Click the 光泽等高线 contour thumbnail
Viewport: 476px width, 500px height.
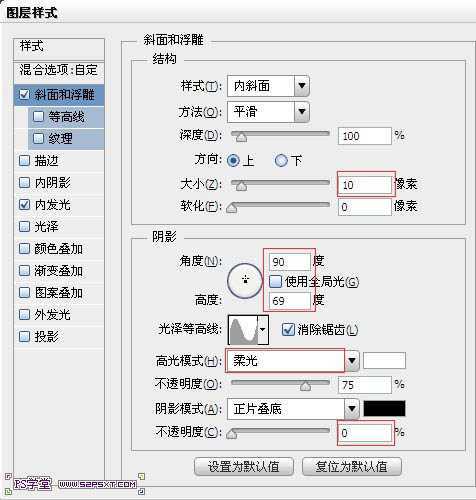(x=243, y=330)
